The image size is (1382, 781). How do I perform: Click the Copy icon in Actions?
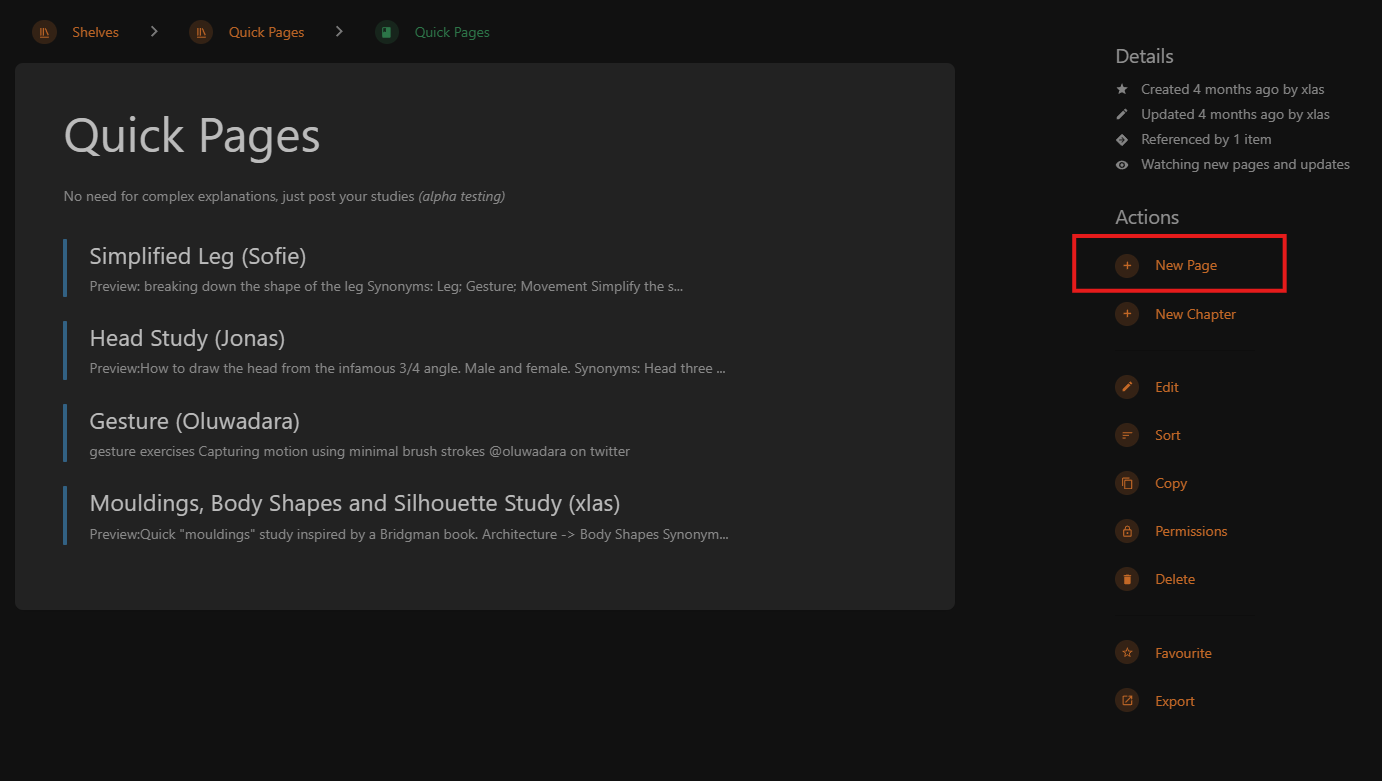pyautogui.click(x=1127, y=483)
